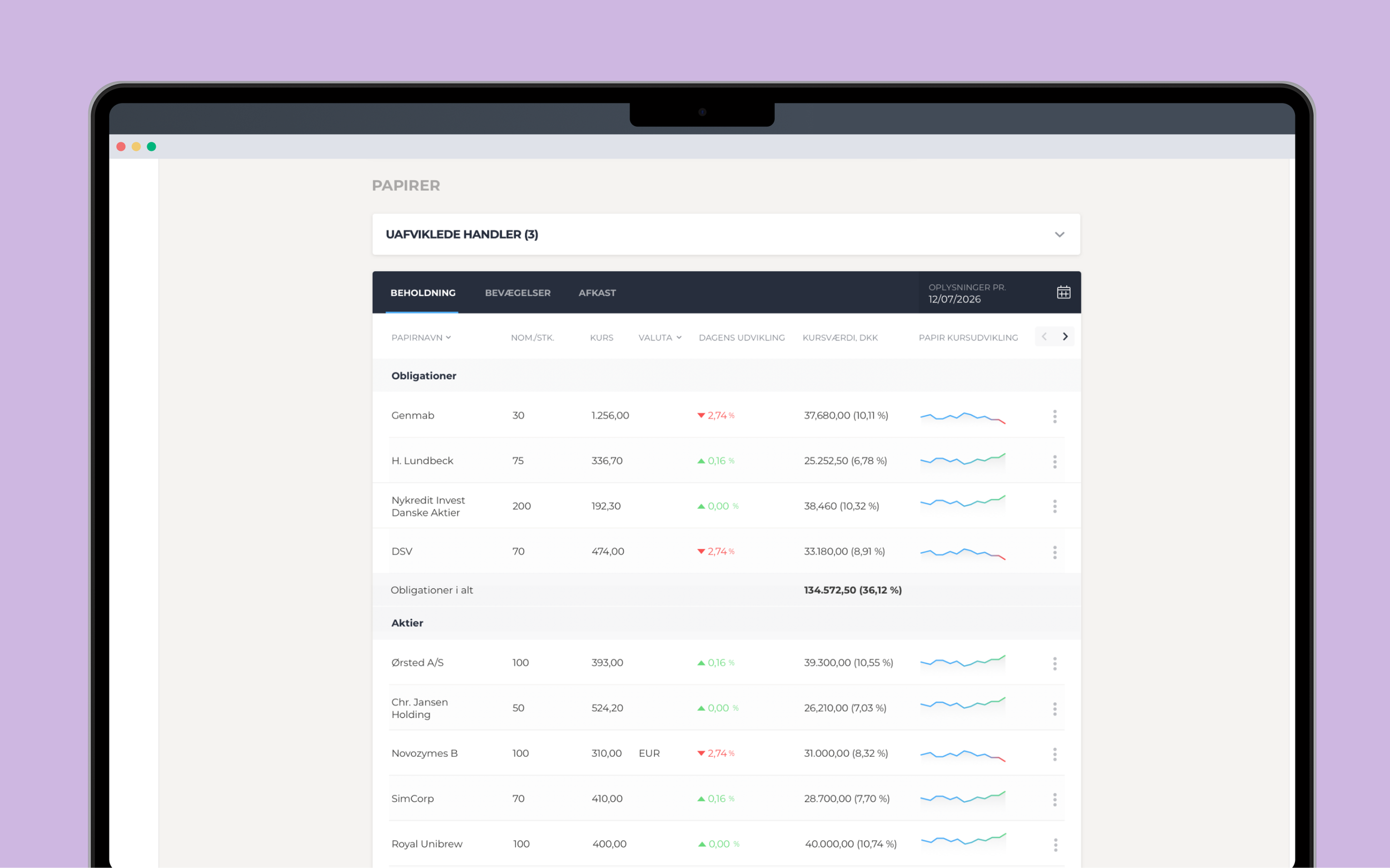Open Ørsted A/S row more options
This screenshot has height=868, width=1390.
pos(1054,663)
